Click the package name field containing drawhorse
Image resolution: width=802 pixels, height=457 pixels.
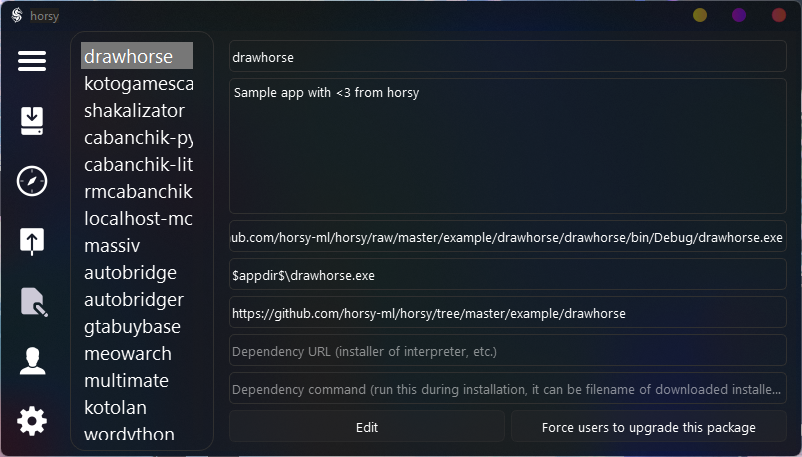coord(507,57)
